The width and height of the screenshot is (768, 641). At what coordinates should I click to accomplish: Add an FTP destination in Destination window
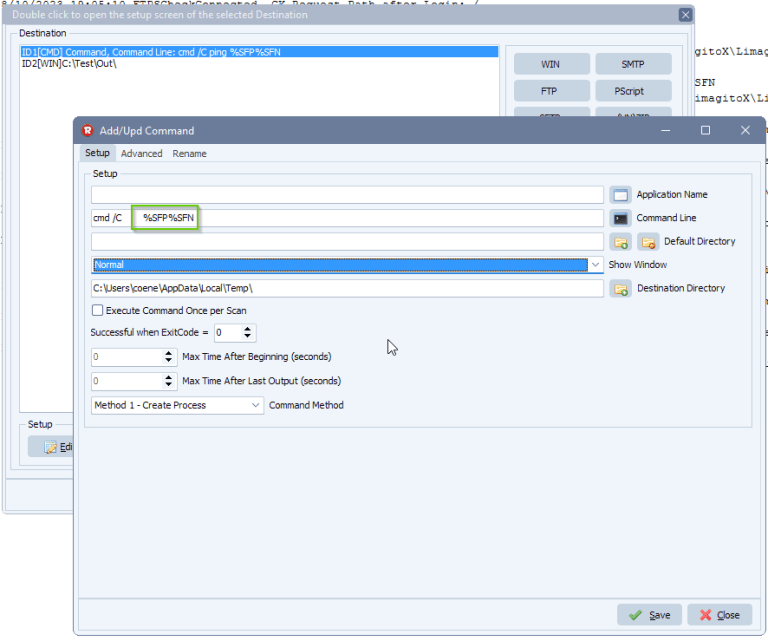click(x=552, y=91)
